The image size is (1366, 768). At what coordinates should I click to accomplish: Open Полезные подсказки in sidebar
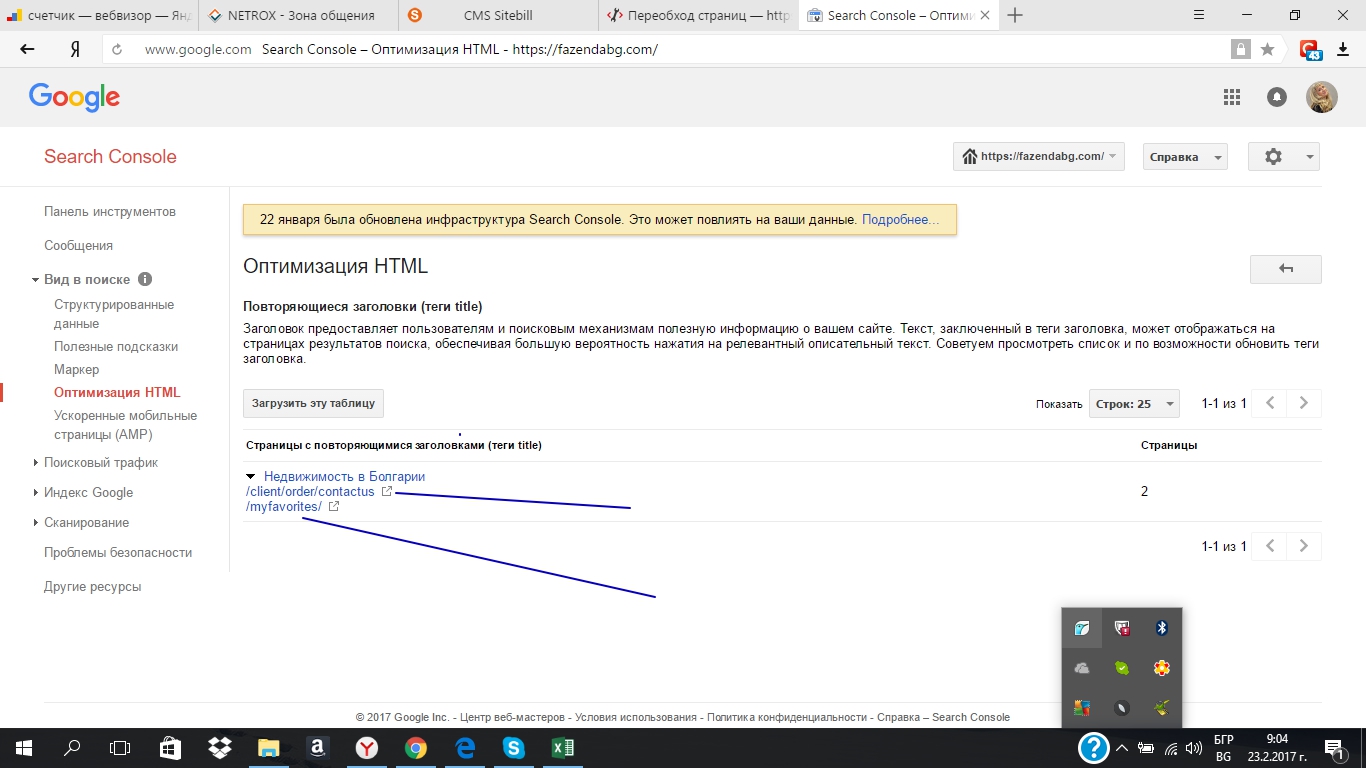coord(116,347)
